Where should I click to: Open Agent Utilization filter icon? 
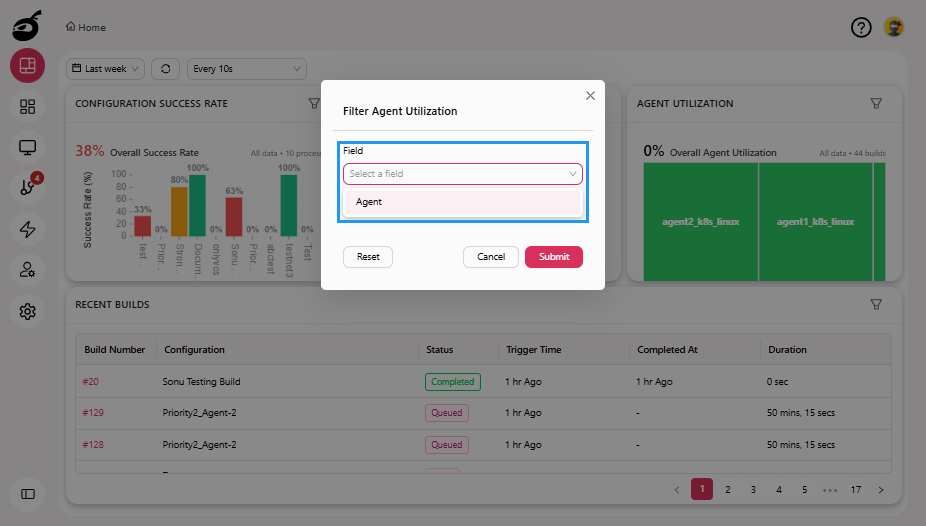coord(876,103)
